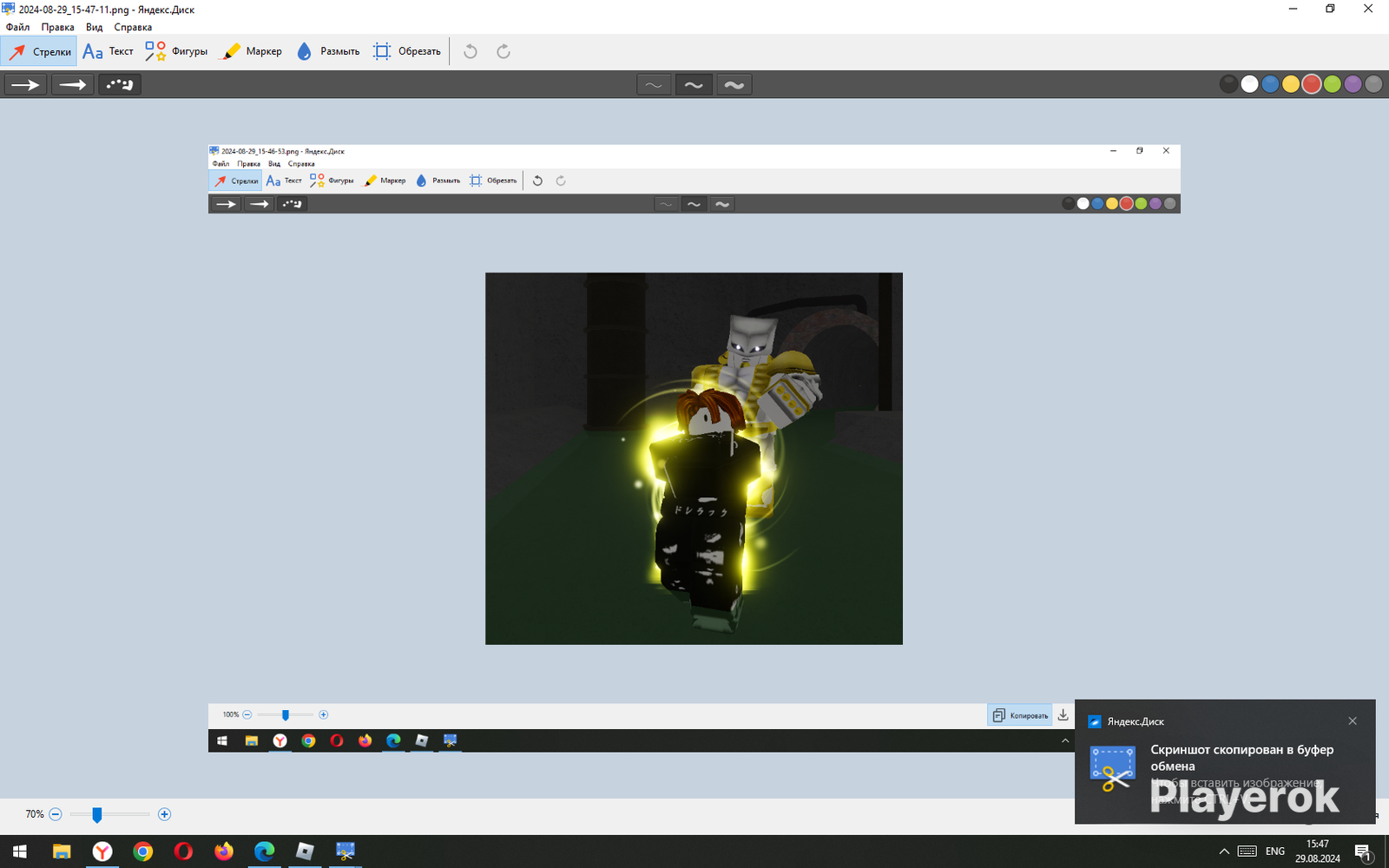
Task: Pick the yellow color swatch
Action: (x=1291, y=84)
